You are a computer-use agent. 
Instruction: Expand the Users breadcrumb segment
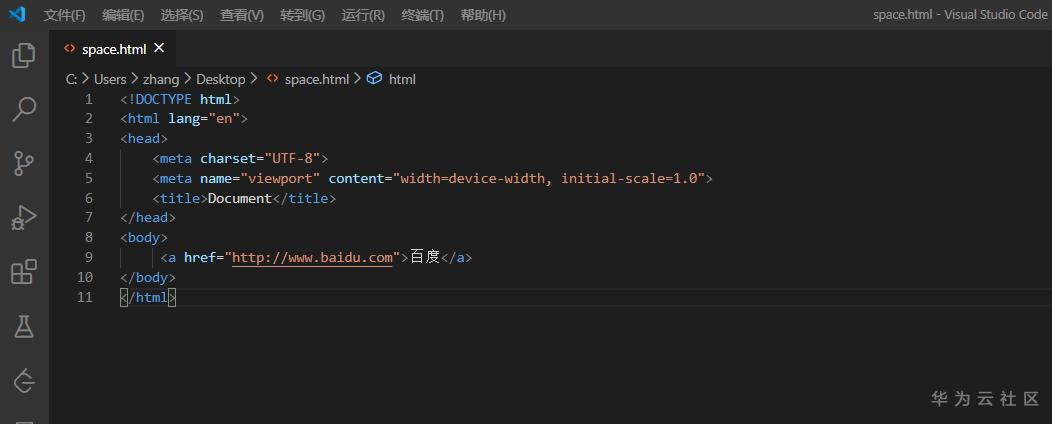point(110,79)
